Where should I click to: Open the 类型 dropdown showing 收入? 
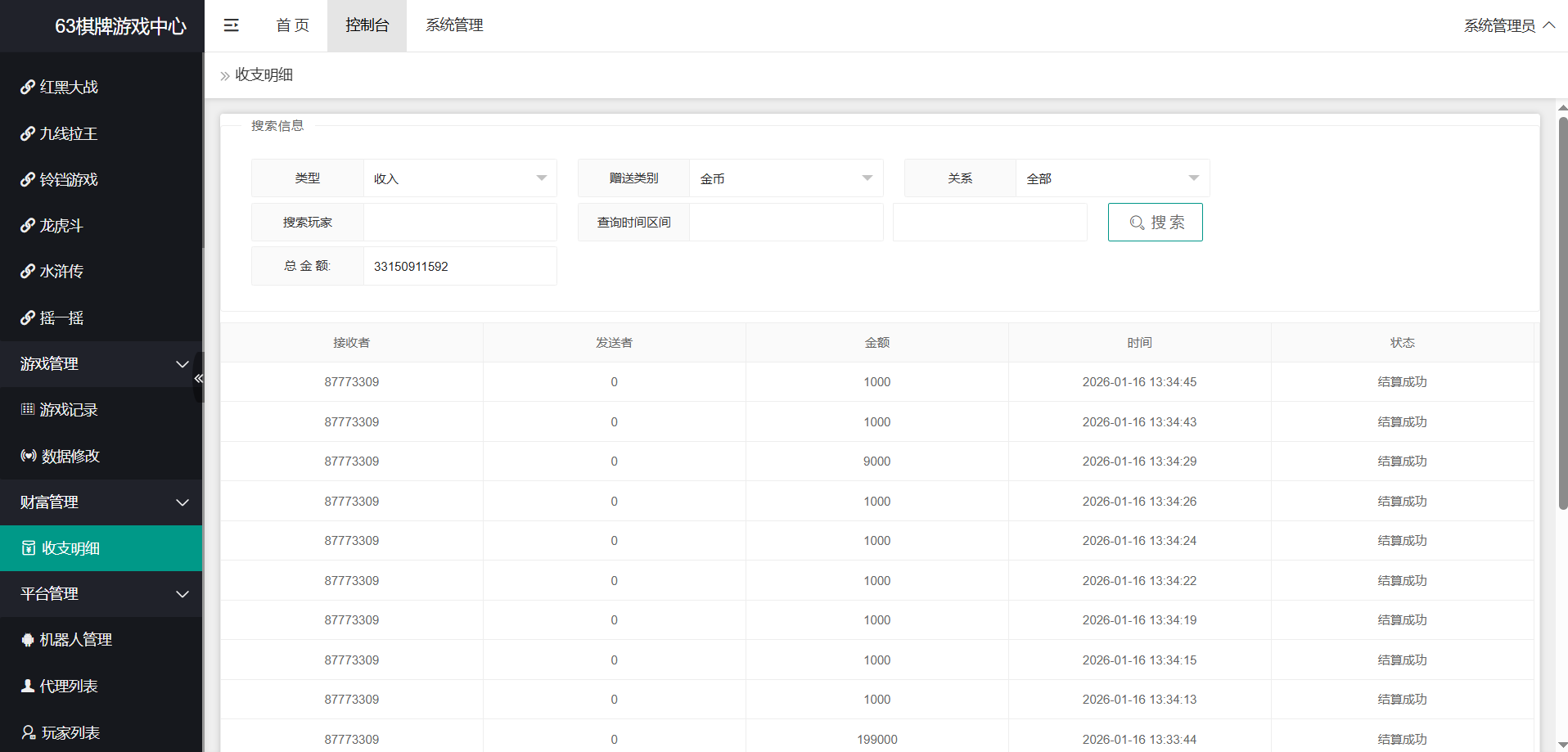[x=460, y=178]
